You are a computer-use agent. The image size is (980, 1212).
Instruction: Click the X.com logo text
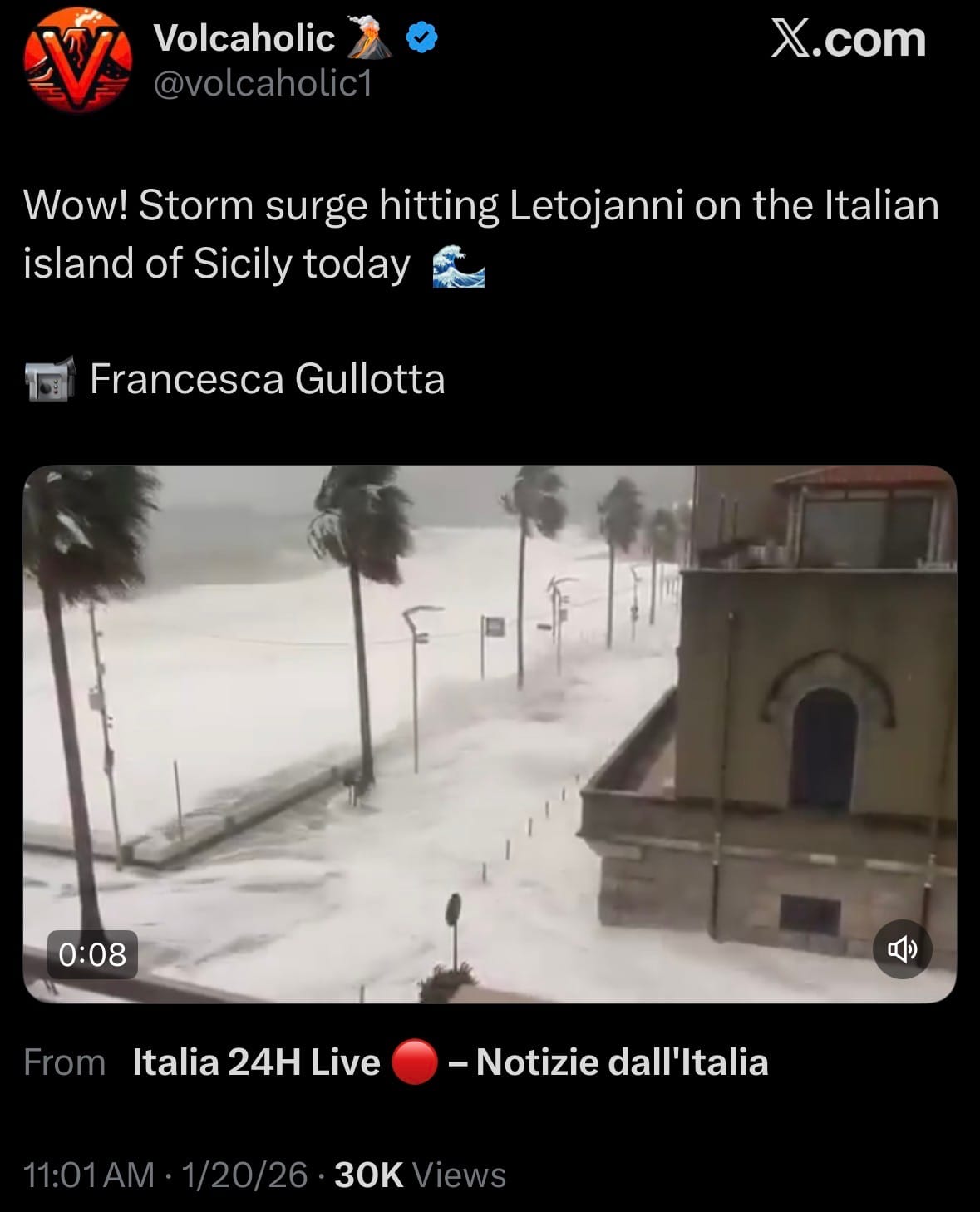coord(848,39)
